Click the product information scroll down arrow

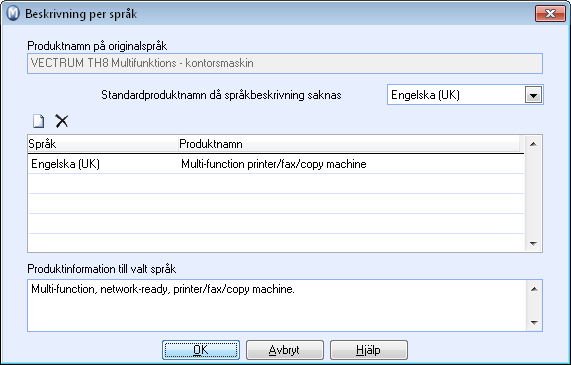coord(534,322)
